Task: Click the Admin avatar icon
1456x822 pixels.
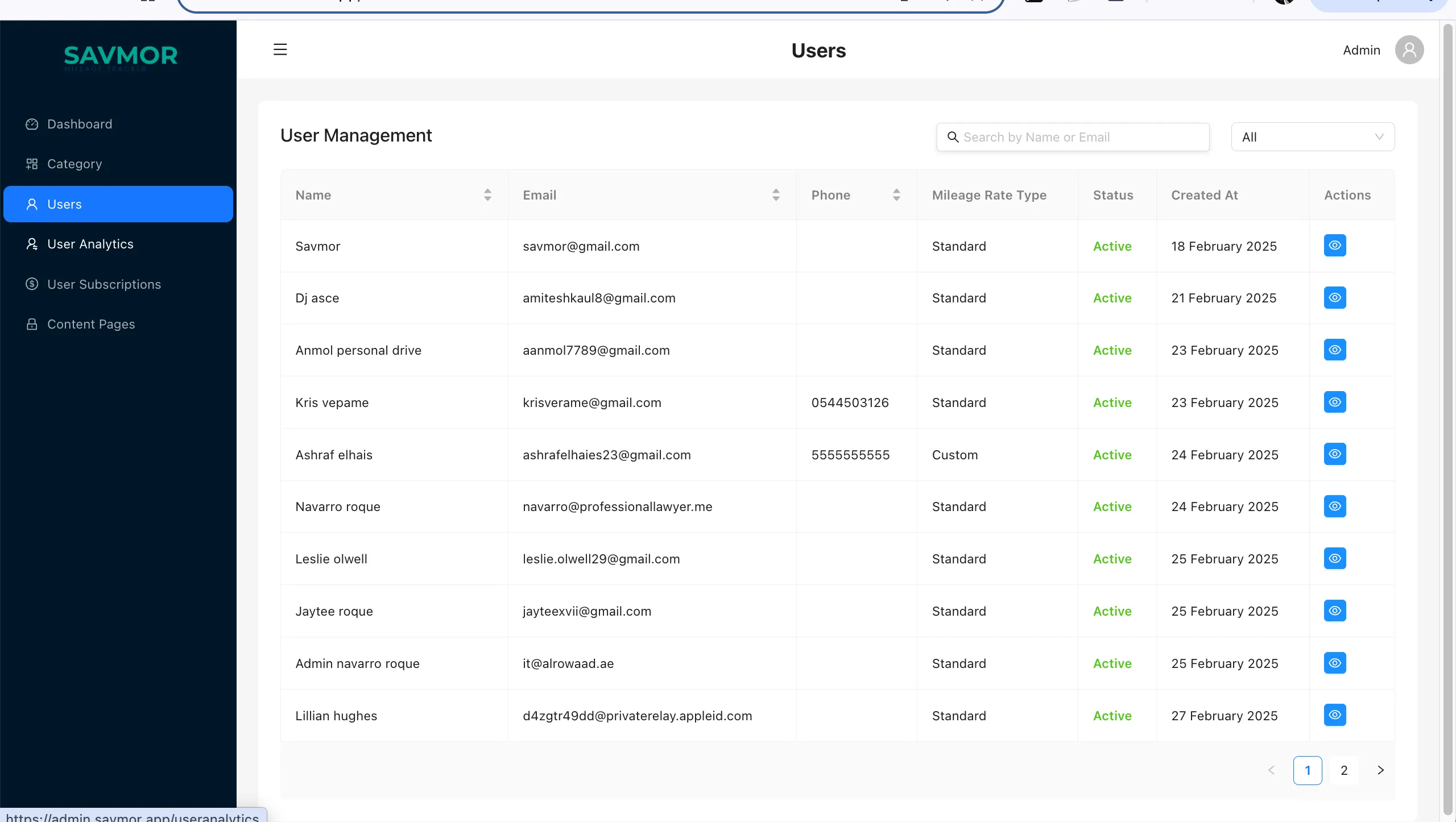Action: pos(1409,50)
